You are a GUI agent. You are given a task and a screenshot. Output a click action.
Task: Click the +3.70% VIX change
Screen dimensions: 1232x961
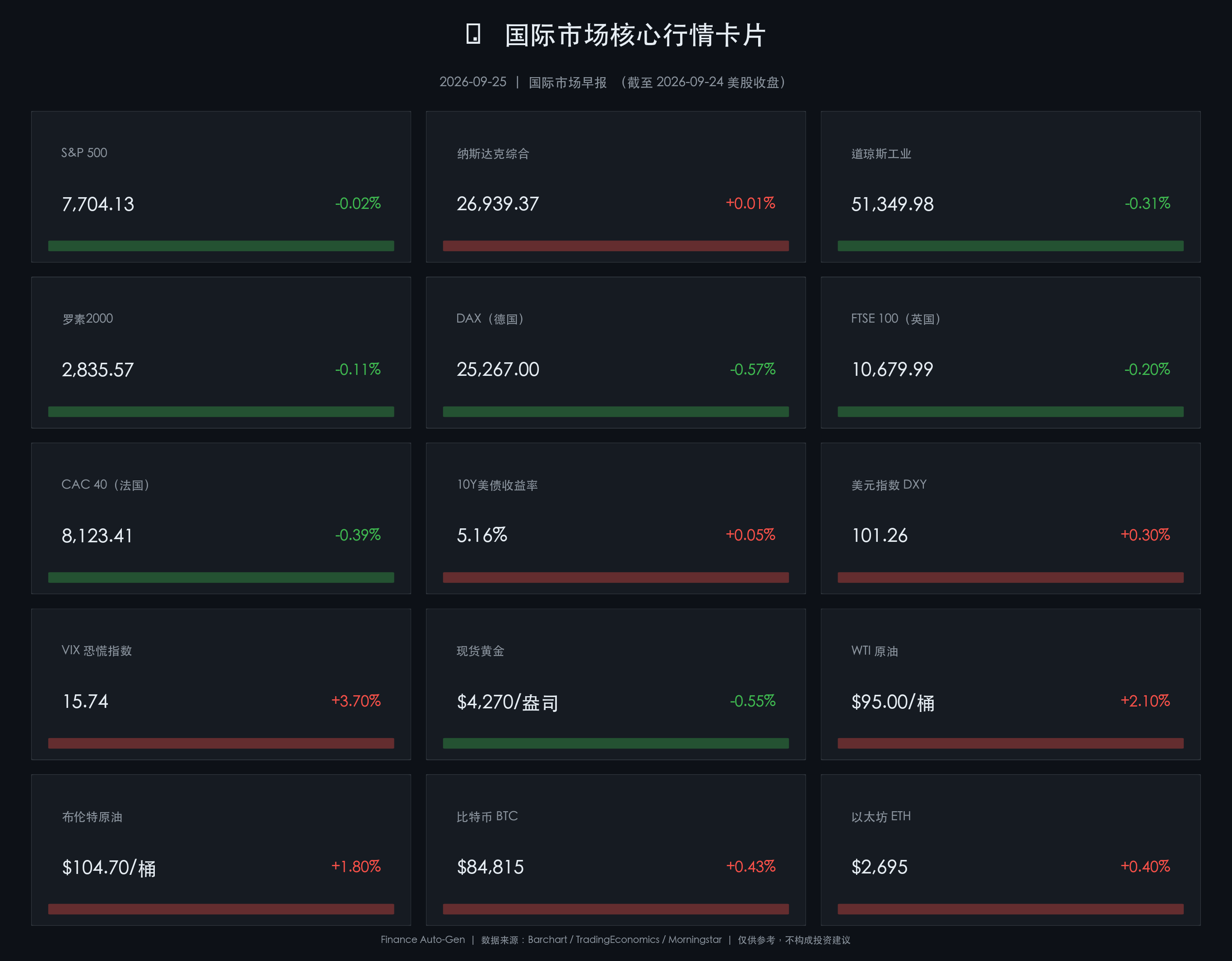click(x=356, y=701)
